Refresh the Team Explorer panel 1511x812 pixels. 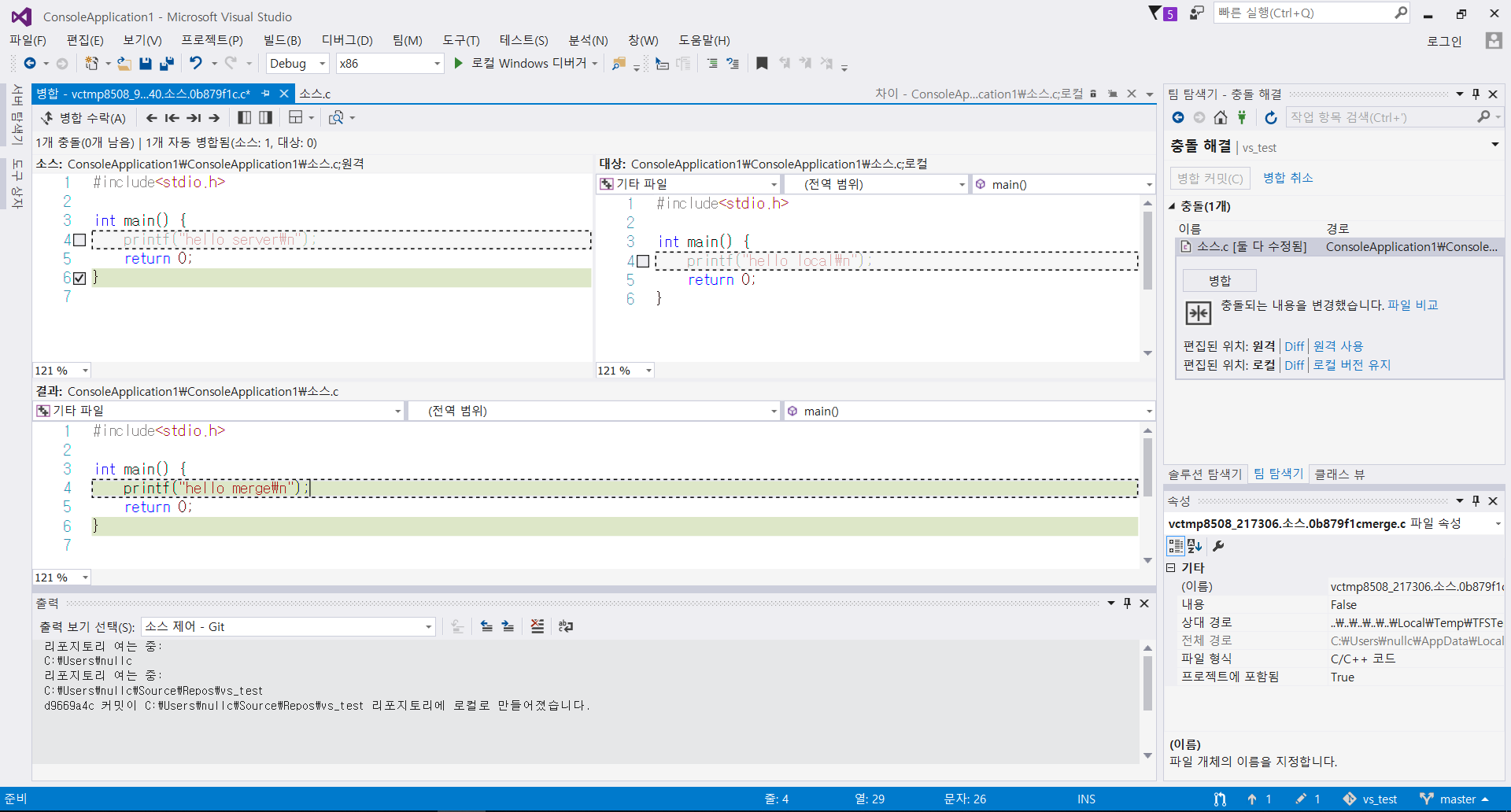(1271, 117)
